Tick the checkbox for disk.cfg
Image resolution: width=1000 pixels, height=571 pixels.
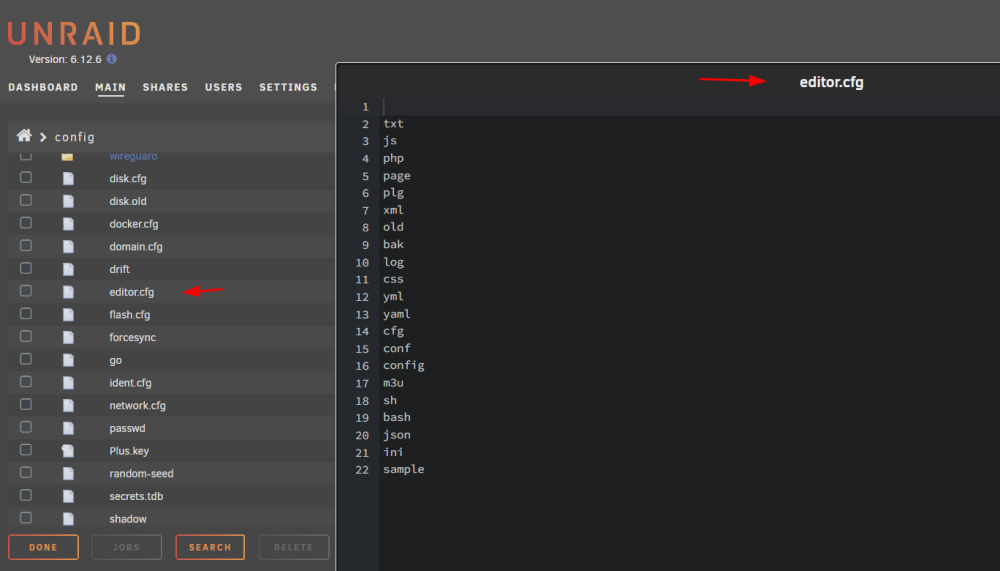(26, 177)
